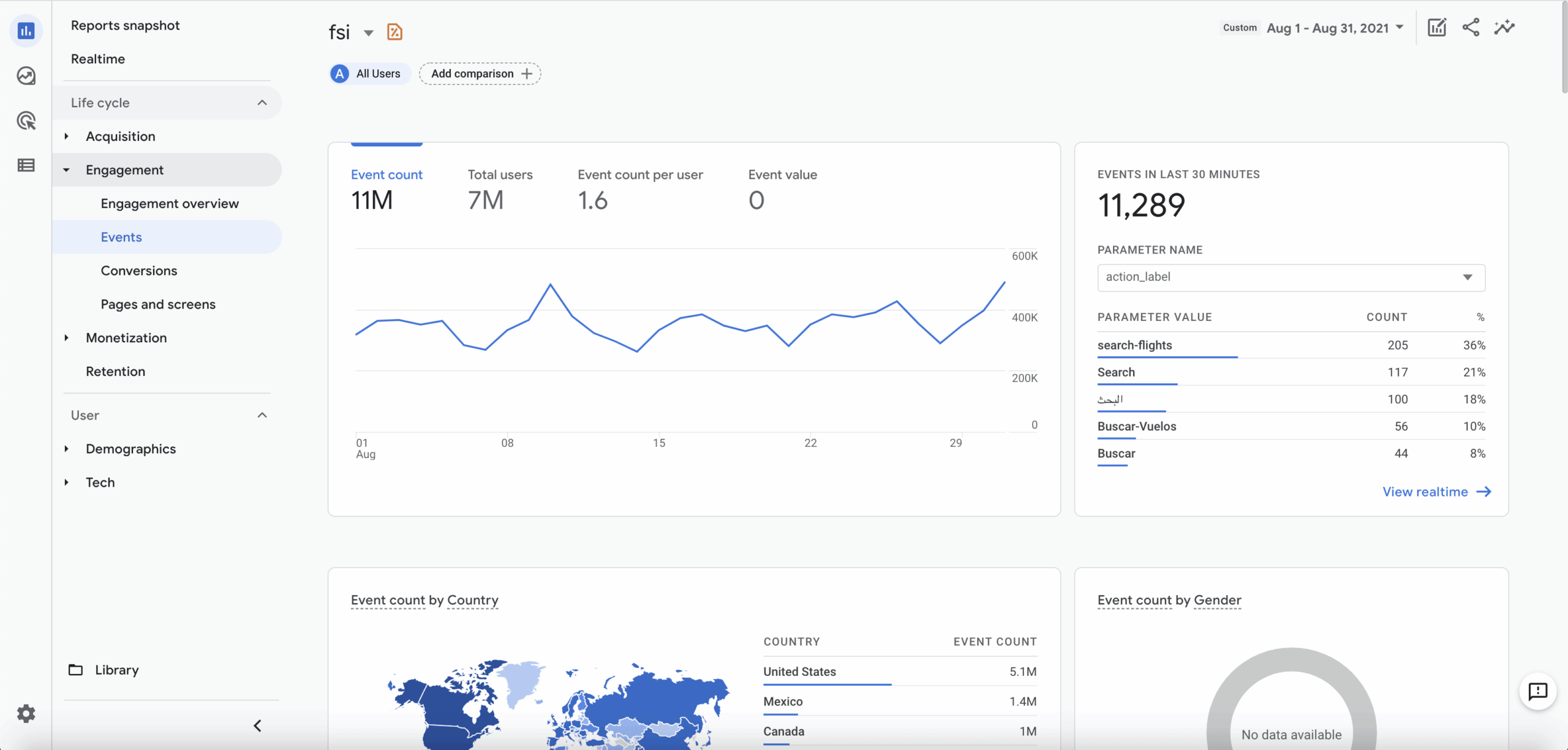Screen dimensions: 1568x750
Task: Click the plus icon in Add comparison
Action: tap(527, 73)
